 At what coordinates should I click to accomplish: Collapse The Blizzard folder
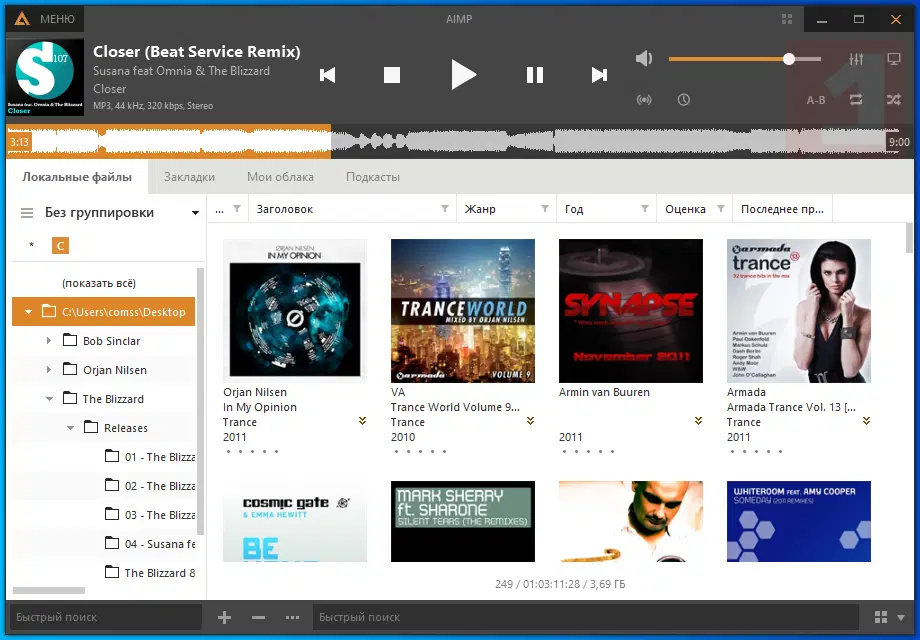(x=49, y=399)
